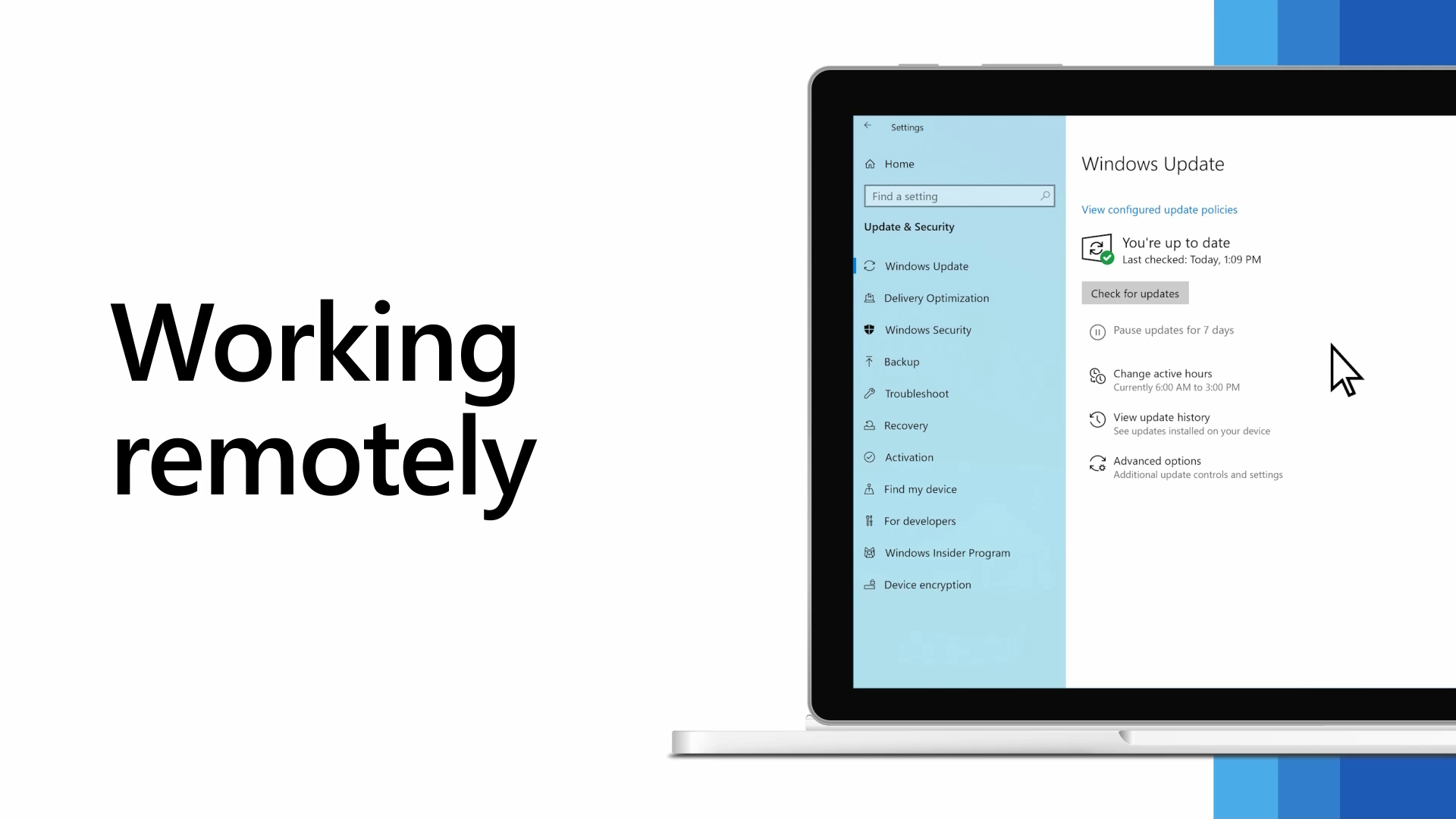Click the Windows Update icon in sidebar
This screenshot has height=819, width=1456.
point(869,265)
